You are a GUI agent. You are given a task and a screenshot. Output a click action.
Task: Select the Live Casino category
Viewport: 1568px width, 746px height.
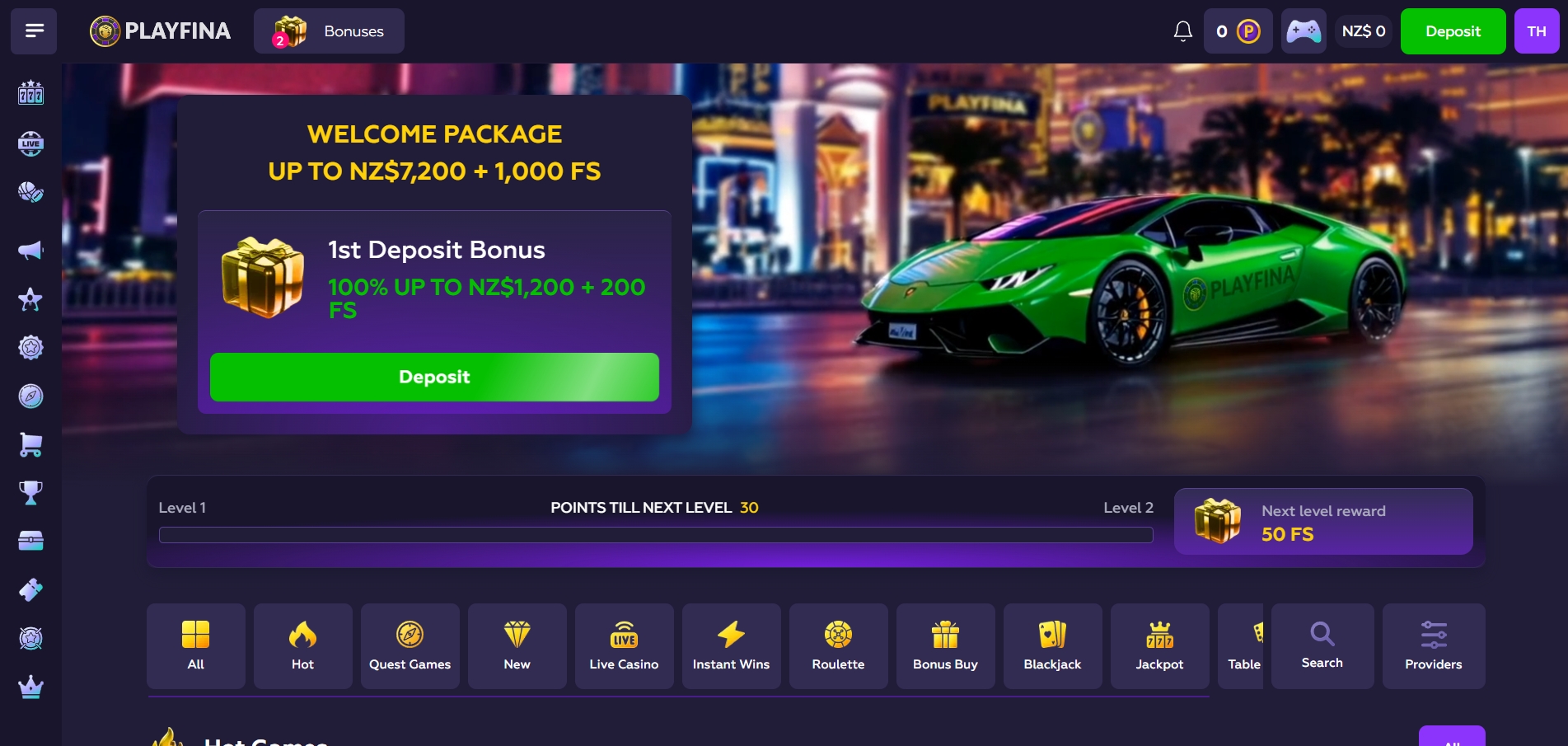point(624,646)
